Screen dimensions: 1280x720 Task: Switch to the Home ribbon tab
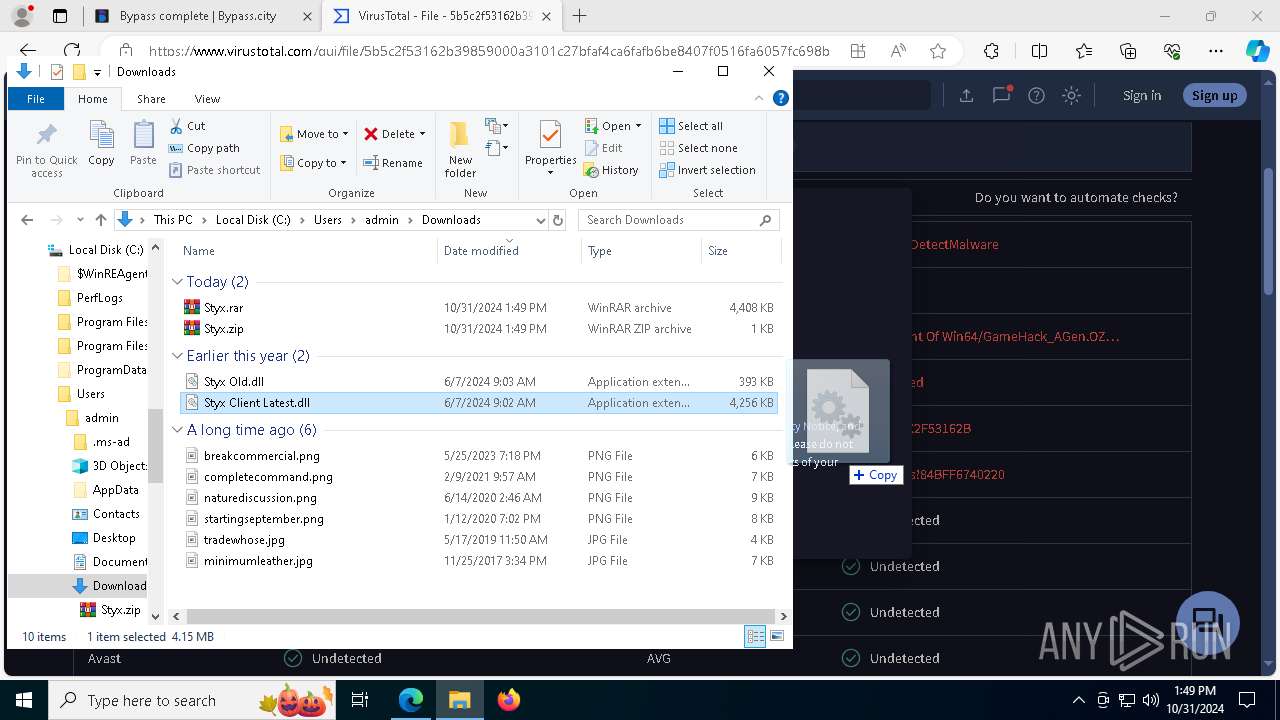93,99
